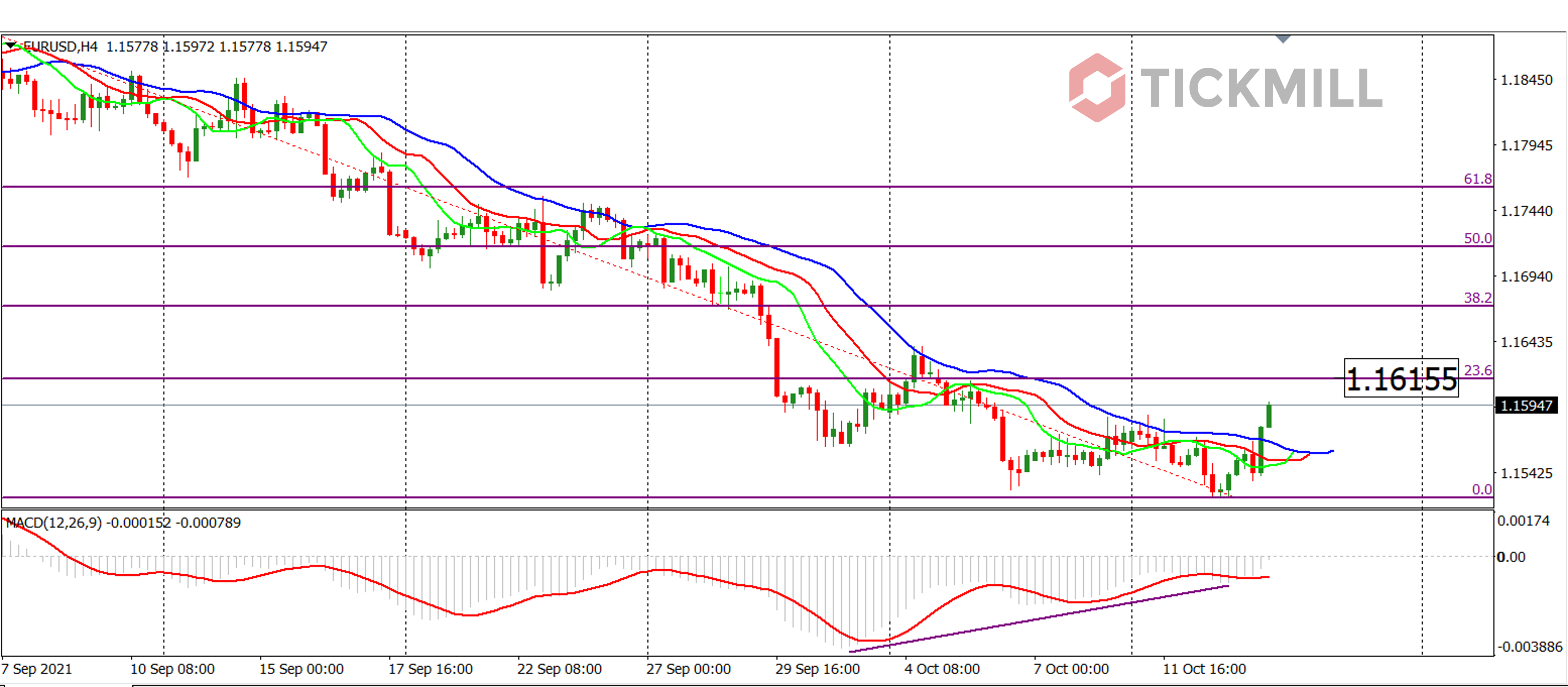Select the 23.6 Fibonacci level label
Image resolution: width=1568 pixels, height=687 pixels.
pos(1477,370)
